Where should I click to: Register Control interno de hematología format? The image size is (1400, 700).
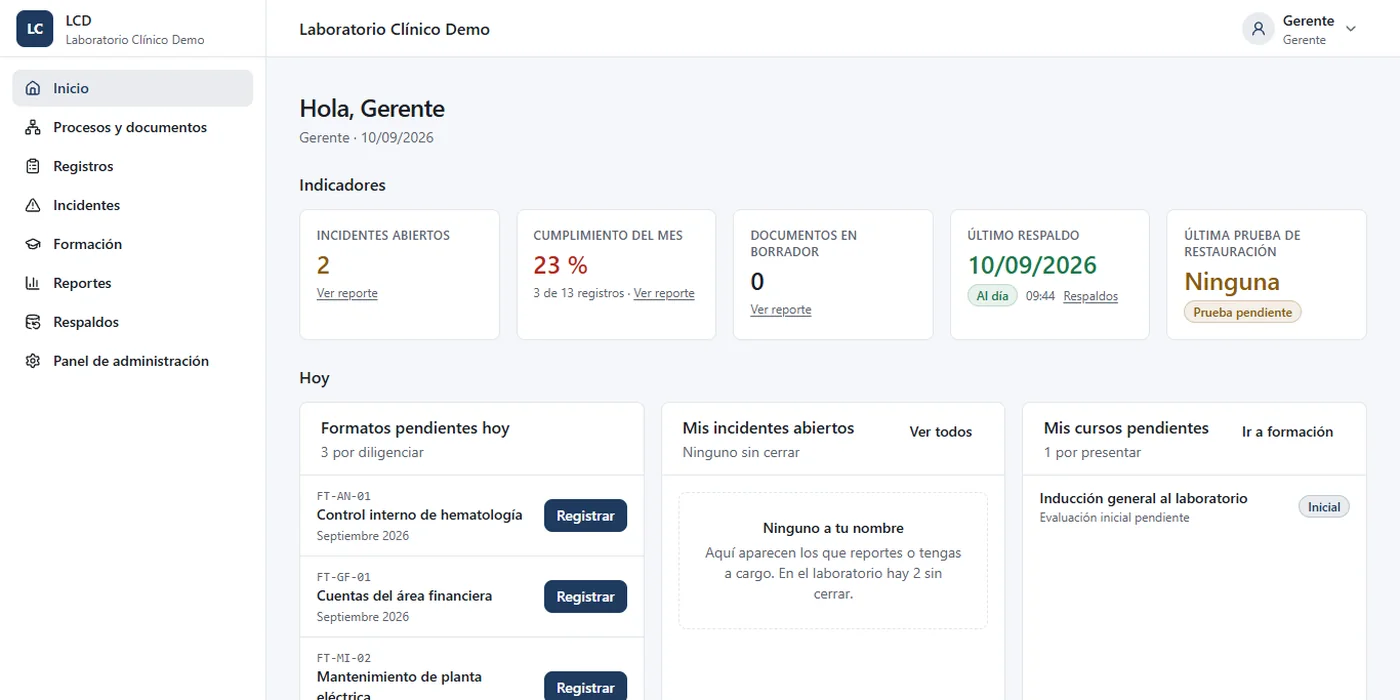point(586,516)
